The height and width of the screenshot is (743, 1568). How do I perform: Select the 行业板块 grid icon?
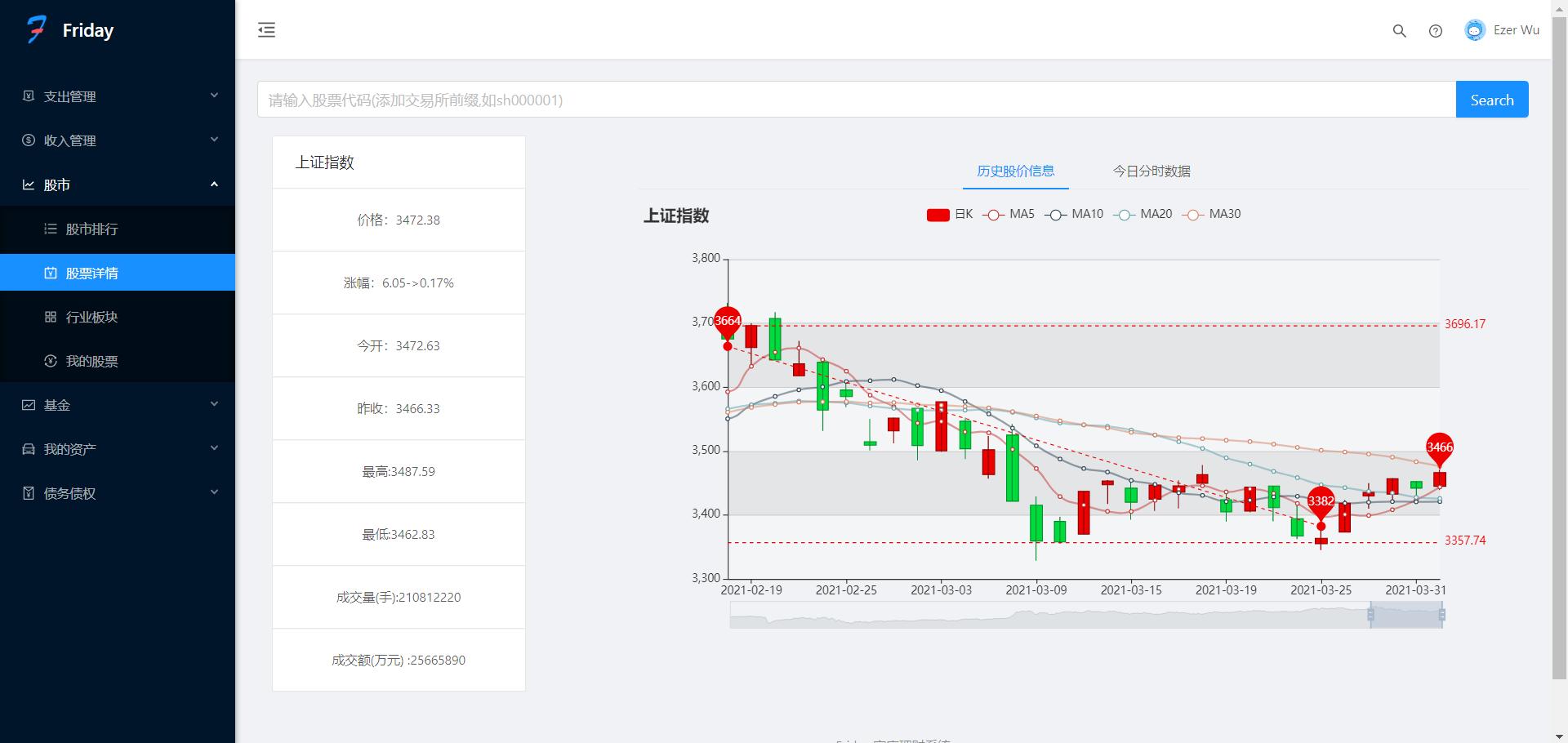point(50,317)
